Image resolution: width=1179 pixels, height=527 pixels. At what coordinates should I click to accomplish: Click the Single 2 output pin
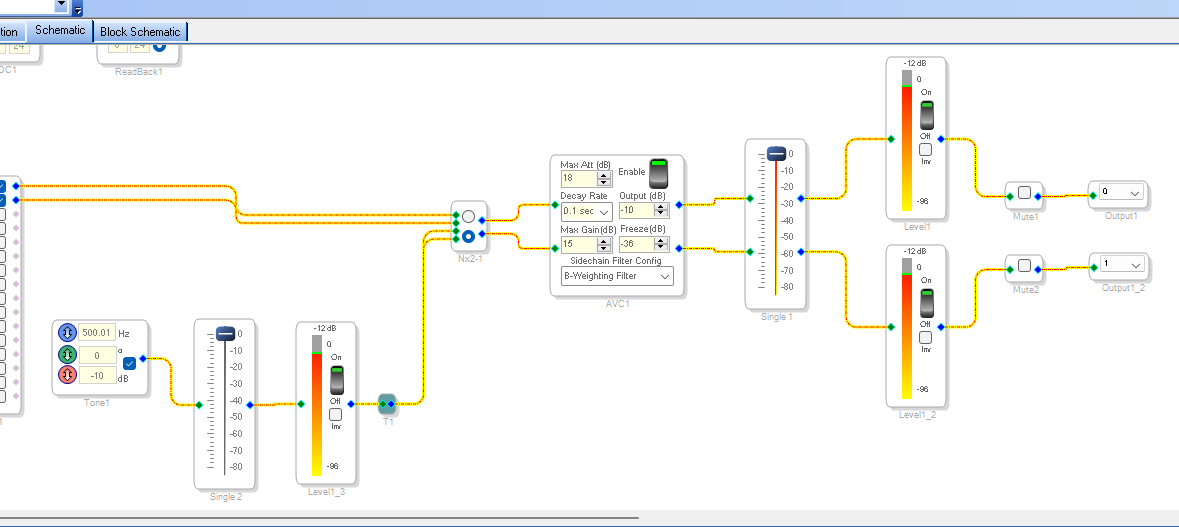[x=250, y=405]
